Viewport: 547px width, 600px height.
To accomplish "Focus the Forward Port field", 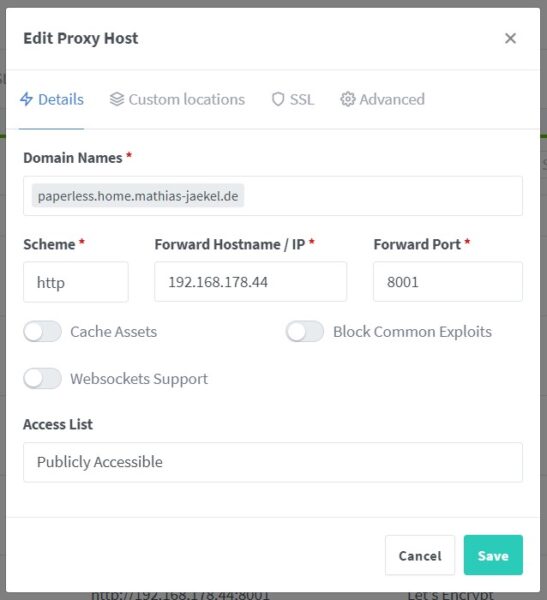I will pyautogui.click(x=448, y=282).
